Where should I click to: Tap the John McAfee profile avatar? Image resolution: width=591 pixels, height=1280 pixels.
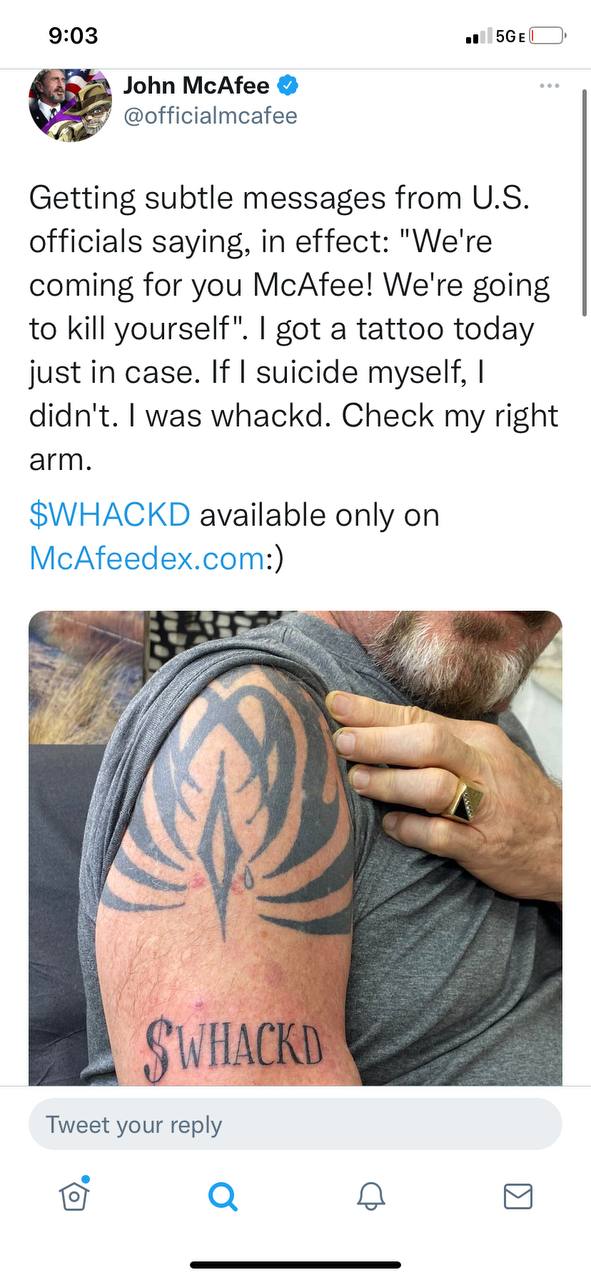pyautogui.click(x=70, y=104)
